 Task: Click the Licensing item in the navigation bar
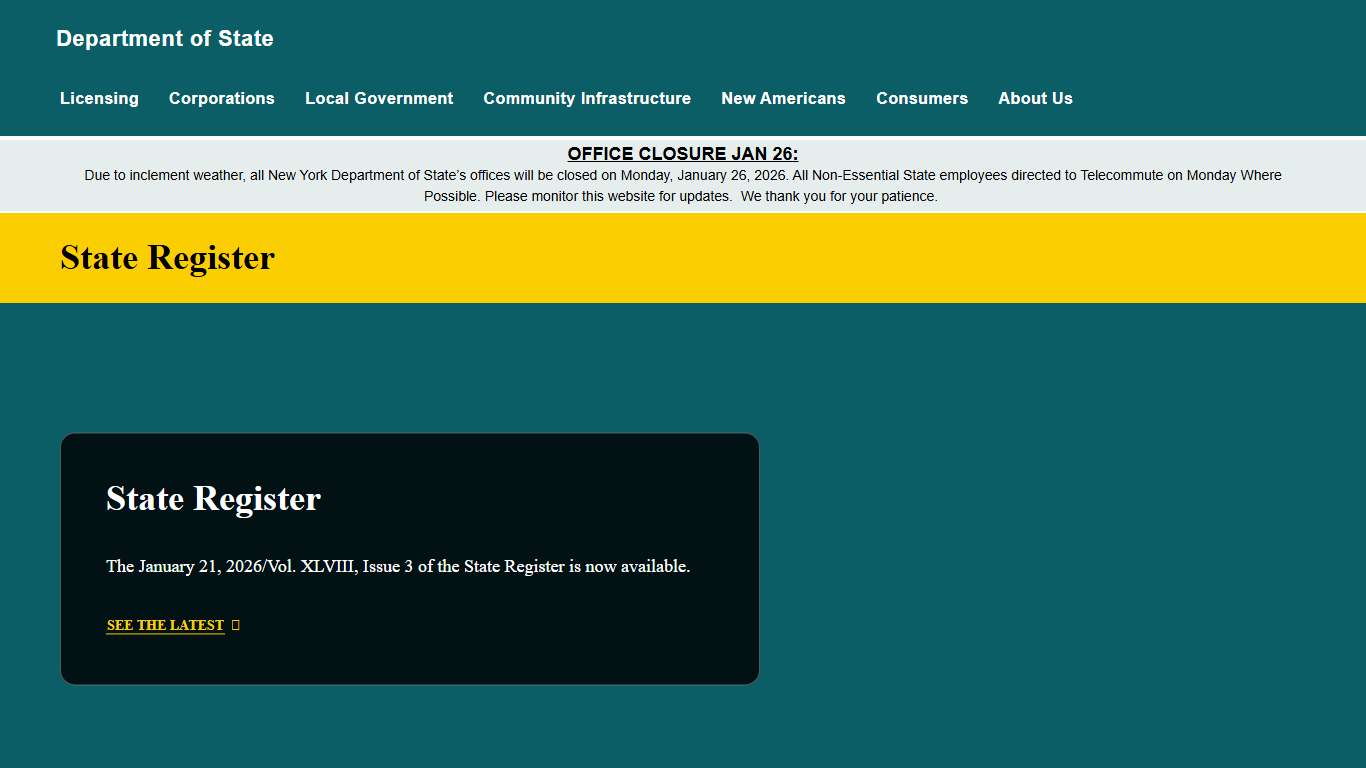(x=99, y=98)
